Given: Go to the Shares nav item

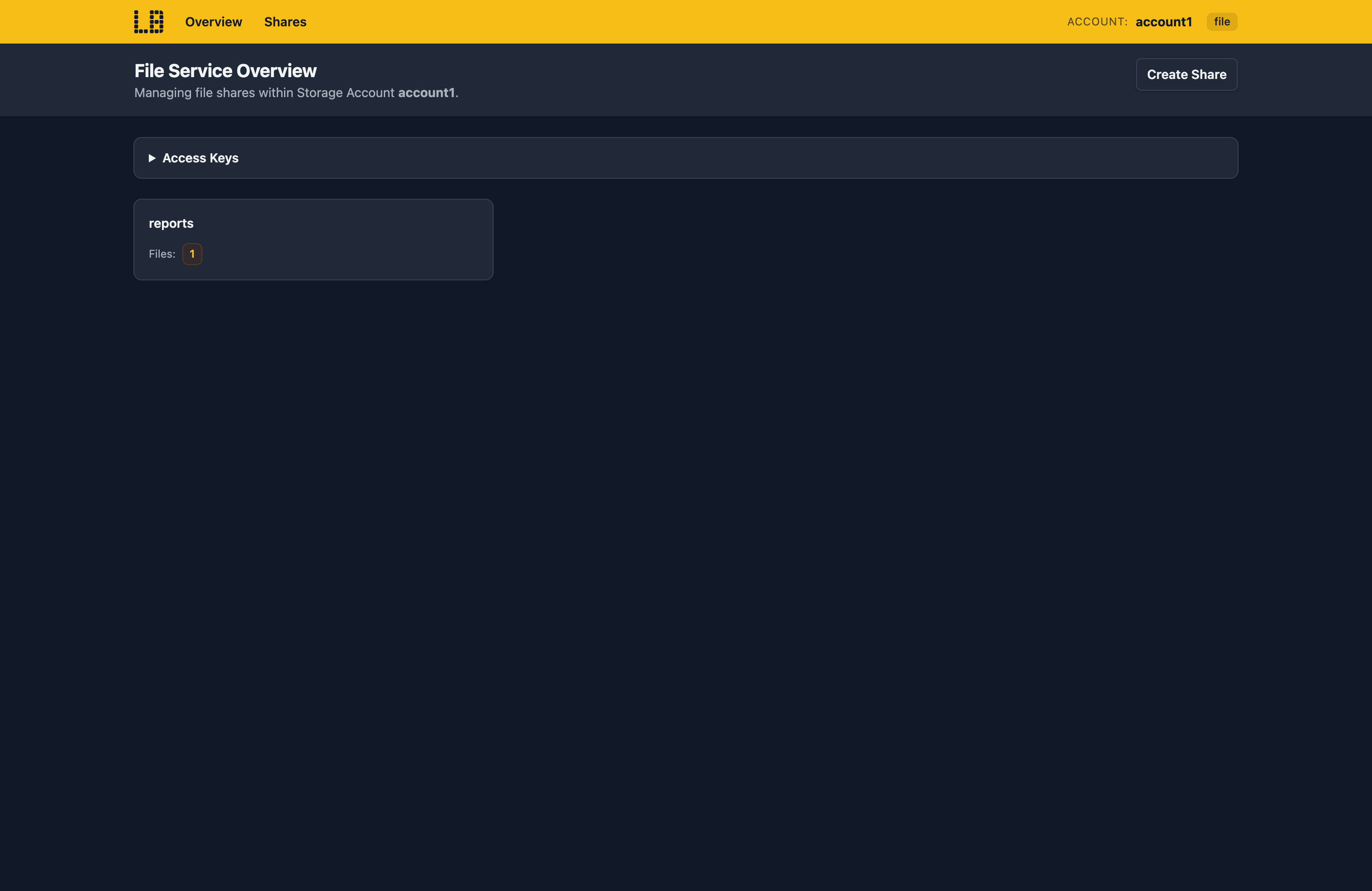Looking at the screenshot, I should coord(285,22).
